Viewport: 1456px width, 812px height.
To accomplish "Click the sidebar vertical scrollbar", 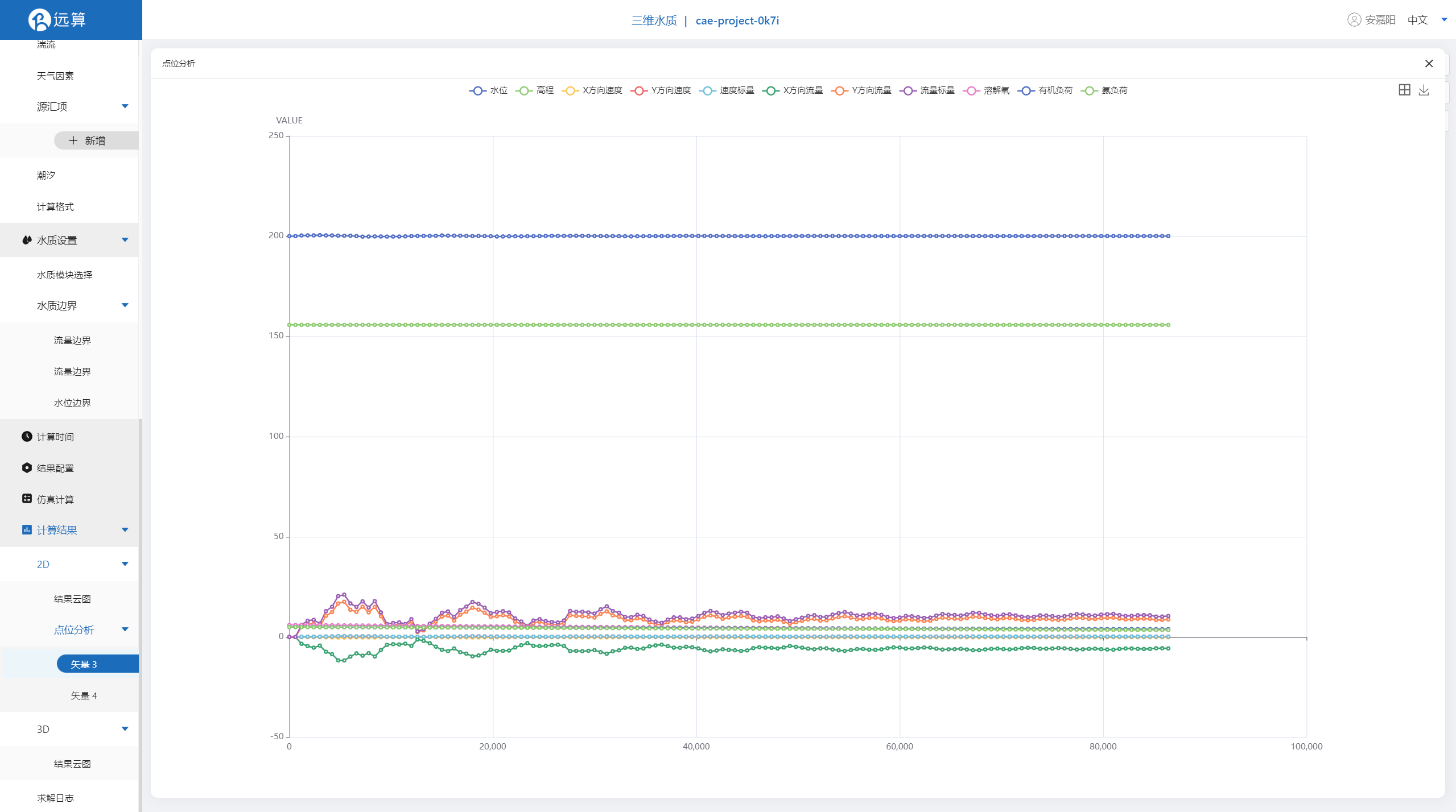I will click(x=140, y=614).
